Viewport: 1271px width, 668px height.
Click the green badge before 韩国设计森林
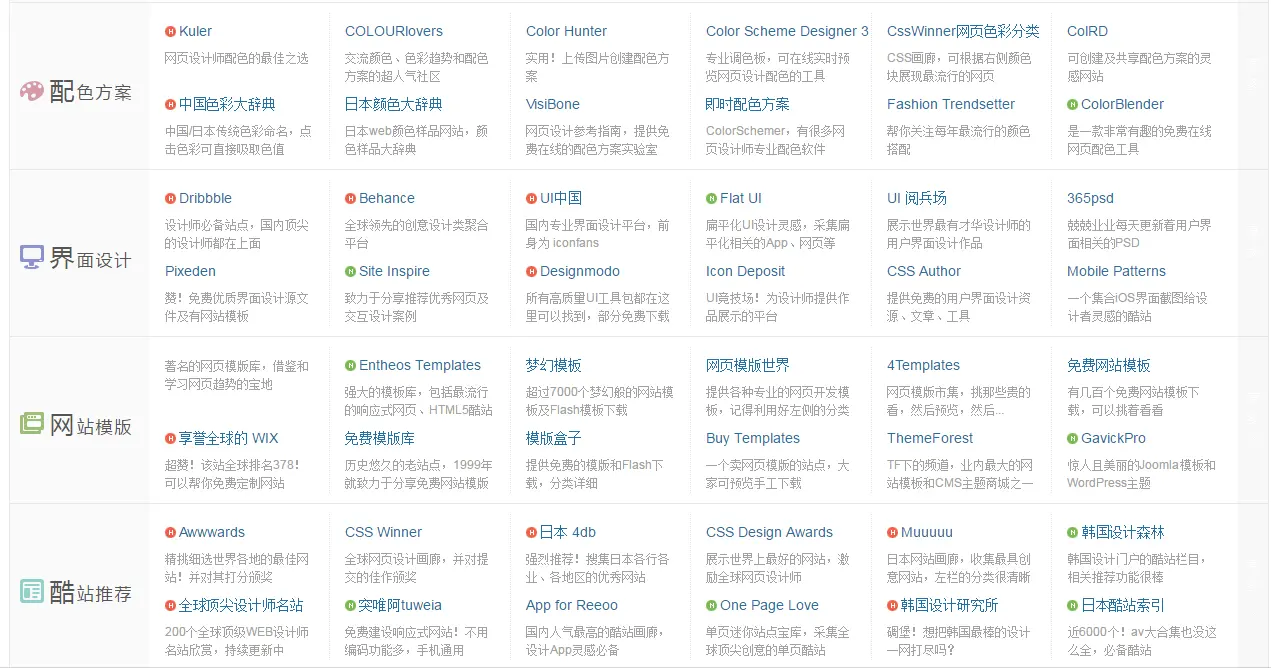pyautogui.click(x=1072, y=532)
